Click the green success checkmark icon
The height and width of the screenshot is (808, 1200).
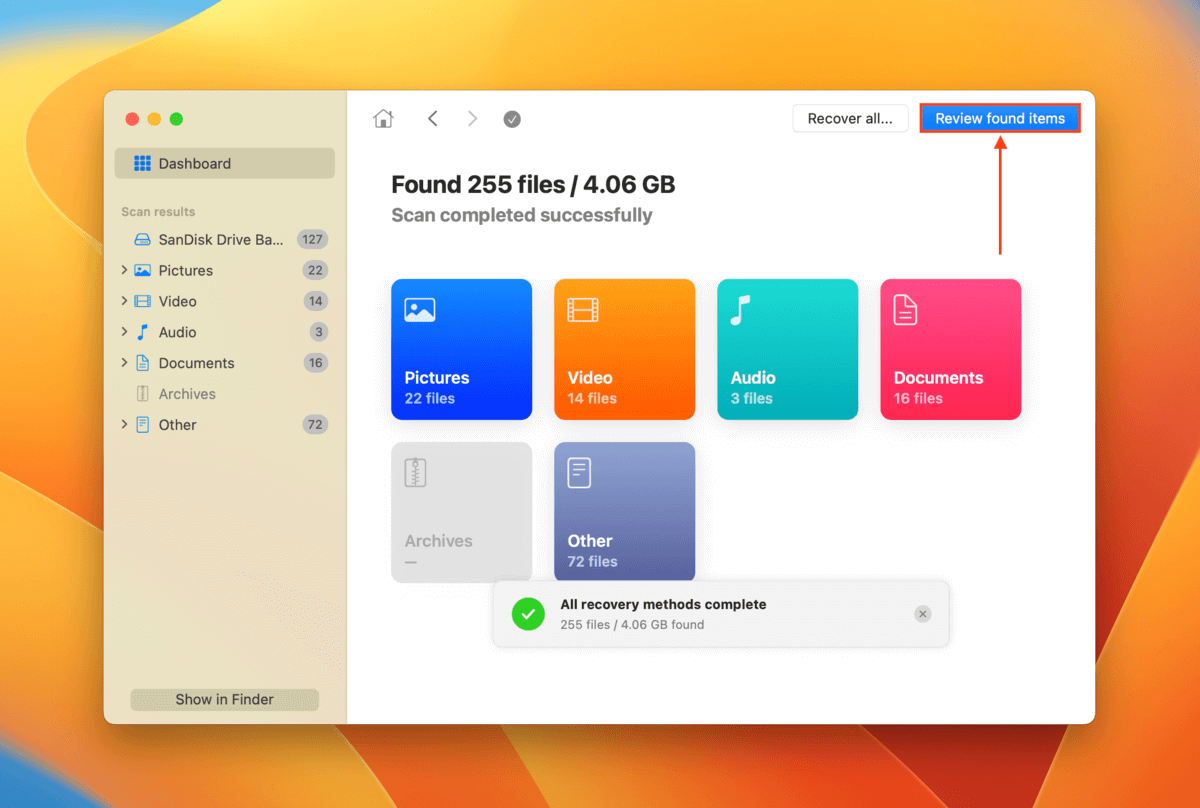[x=528, y=614]
